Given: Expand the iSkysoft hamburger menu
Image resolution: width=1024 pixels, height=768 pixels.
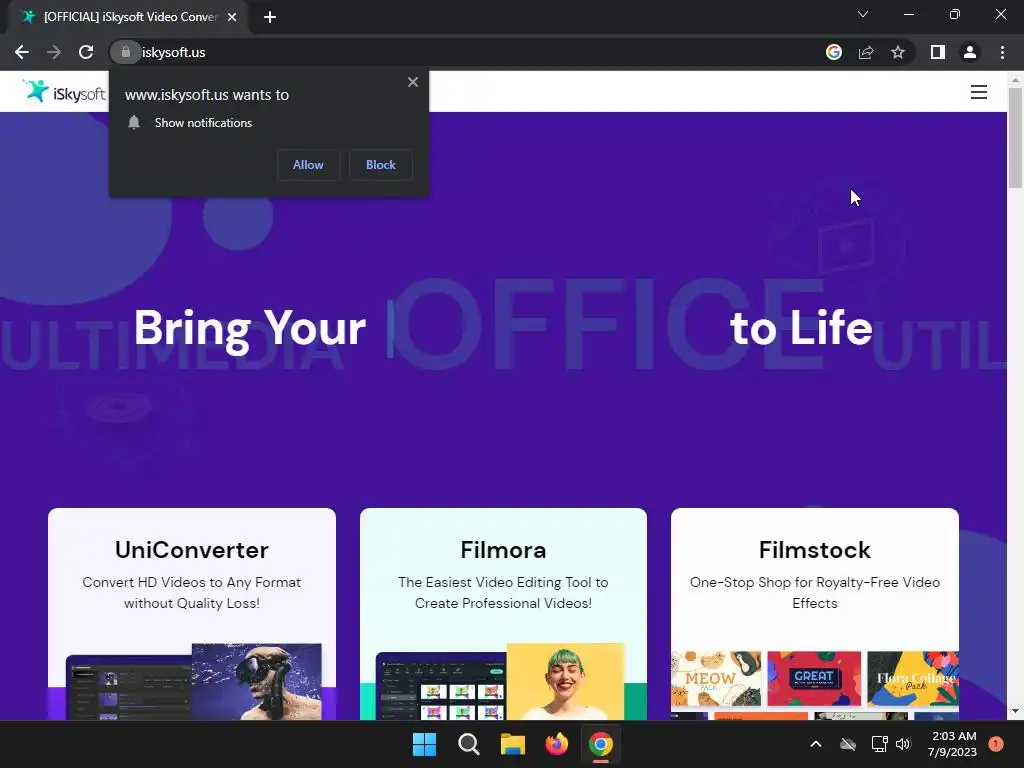Looking at the screenshot, I should pyautogui.click(x=978, y=92).
